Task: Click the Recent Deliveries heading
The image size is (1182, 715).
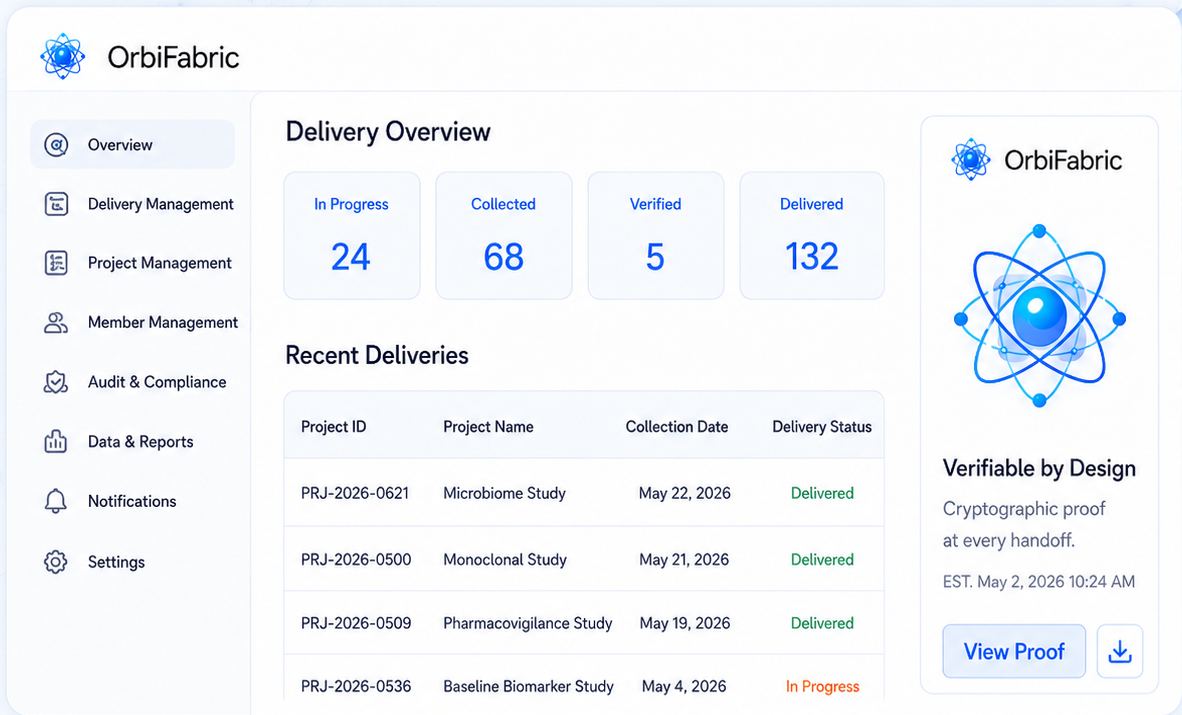Action: point(377,355)
